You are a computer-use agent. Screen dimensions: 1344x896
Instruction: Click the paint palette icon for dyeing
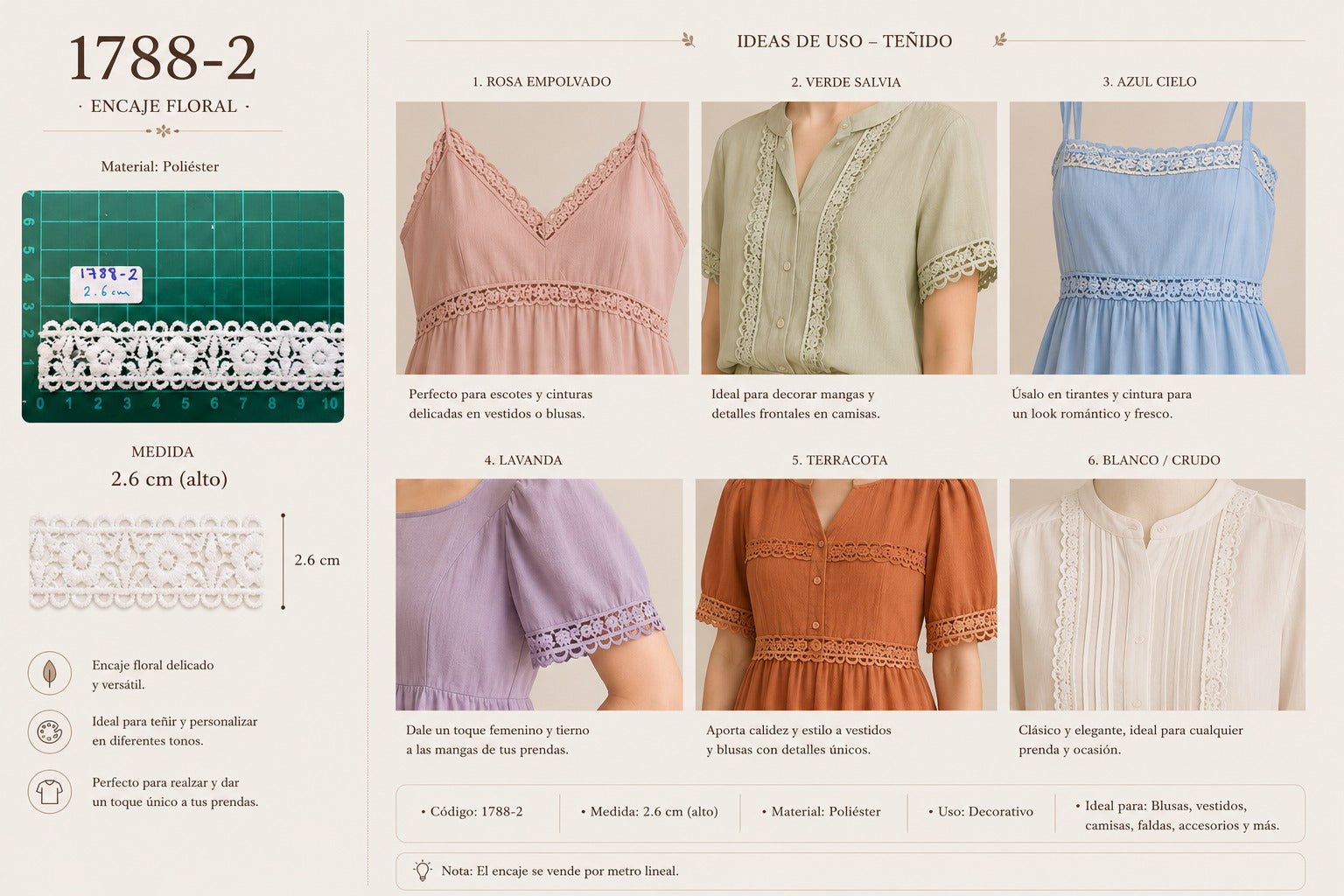click(x=50, y=731)
